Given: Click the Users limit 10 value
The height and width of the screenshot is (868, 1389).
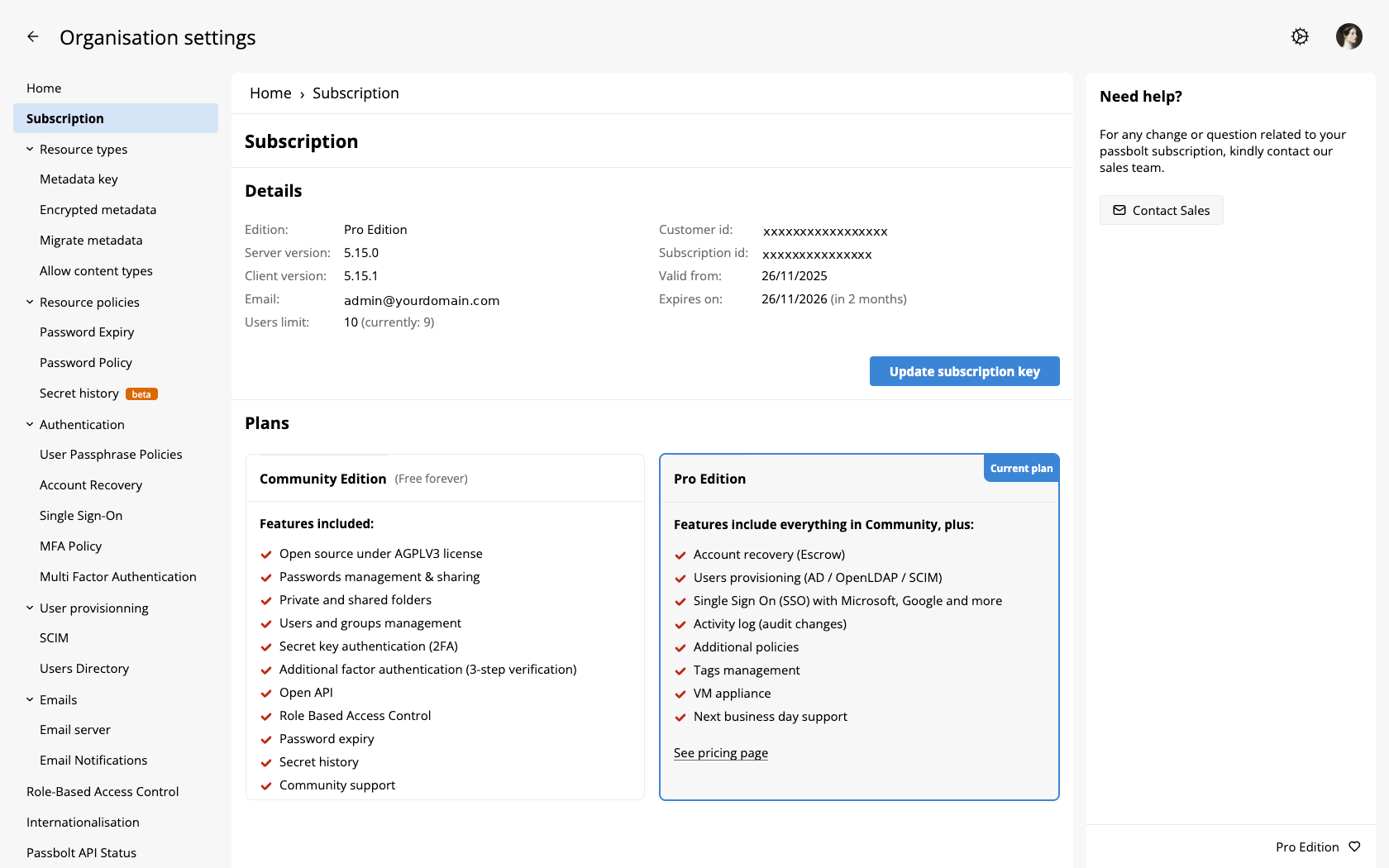Looking at the screenshot, I should pos(351,322).
